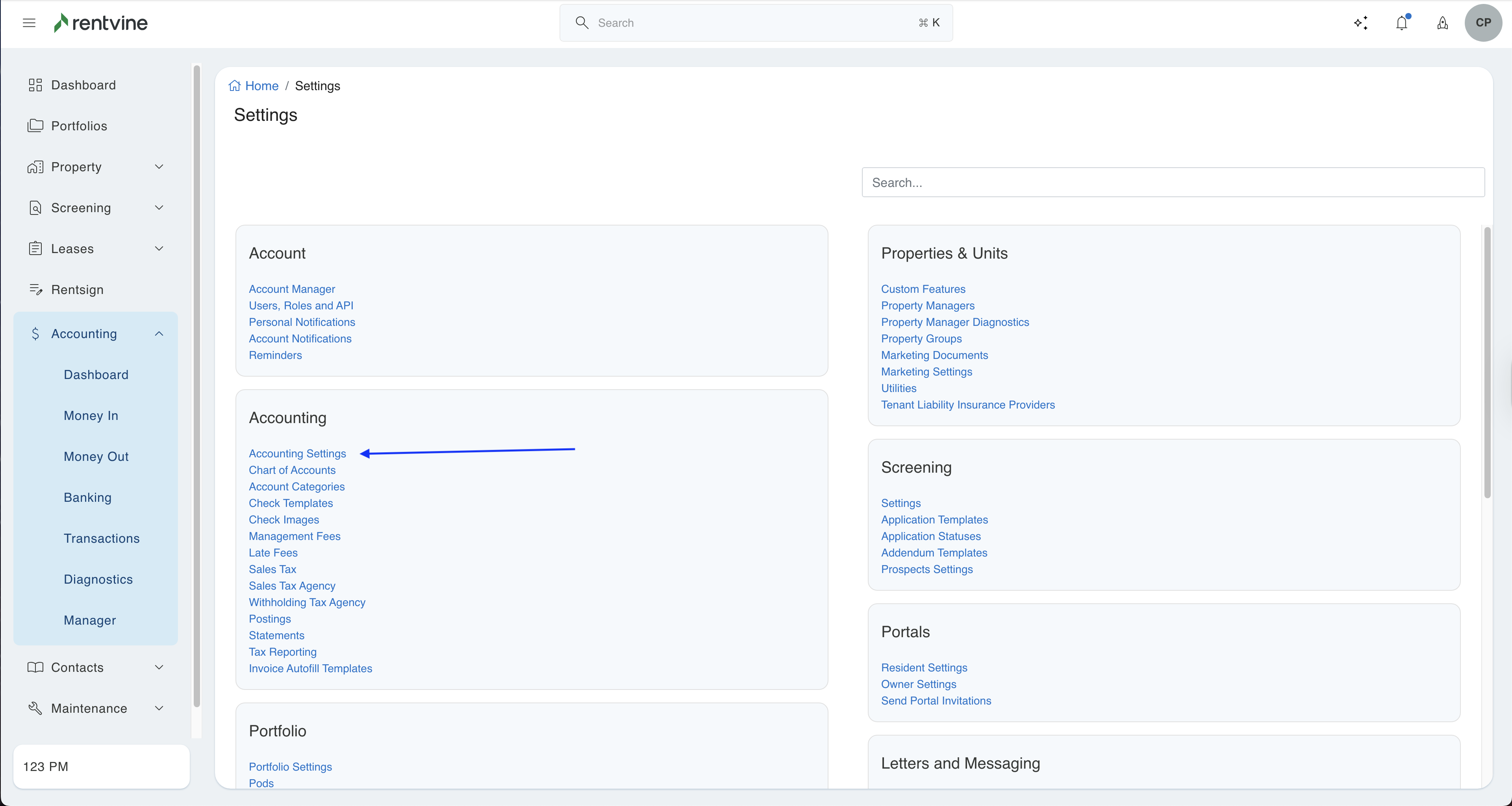Select Banking in the sidebar submenu
The image size is (1512, 806).
[87, 497]
